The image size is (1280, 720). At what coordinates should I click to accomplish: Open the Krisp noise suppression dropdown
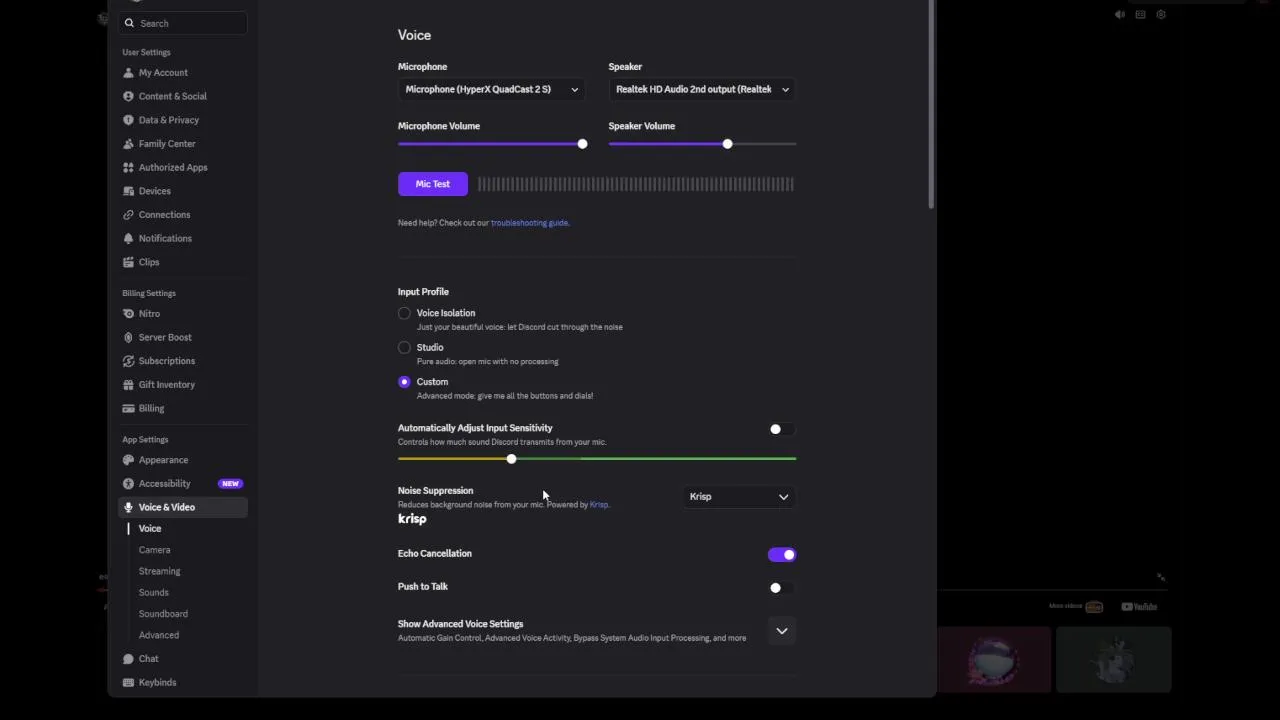(x=739, y=497)
